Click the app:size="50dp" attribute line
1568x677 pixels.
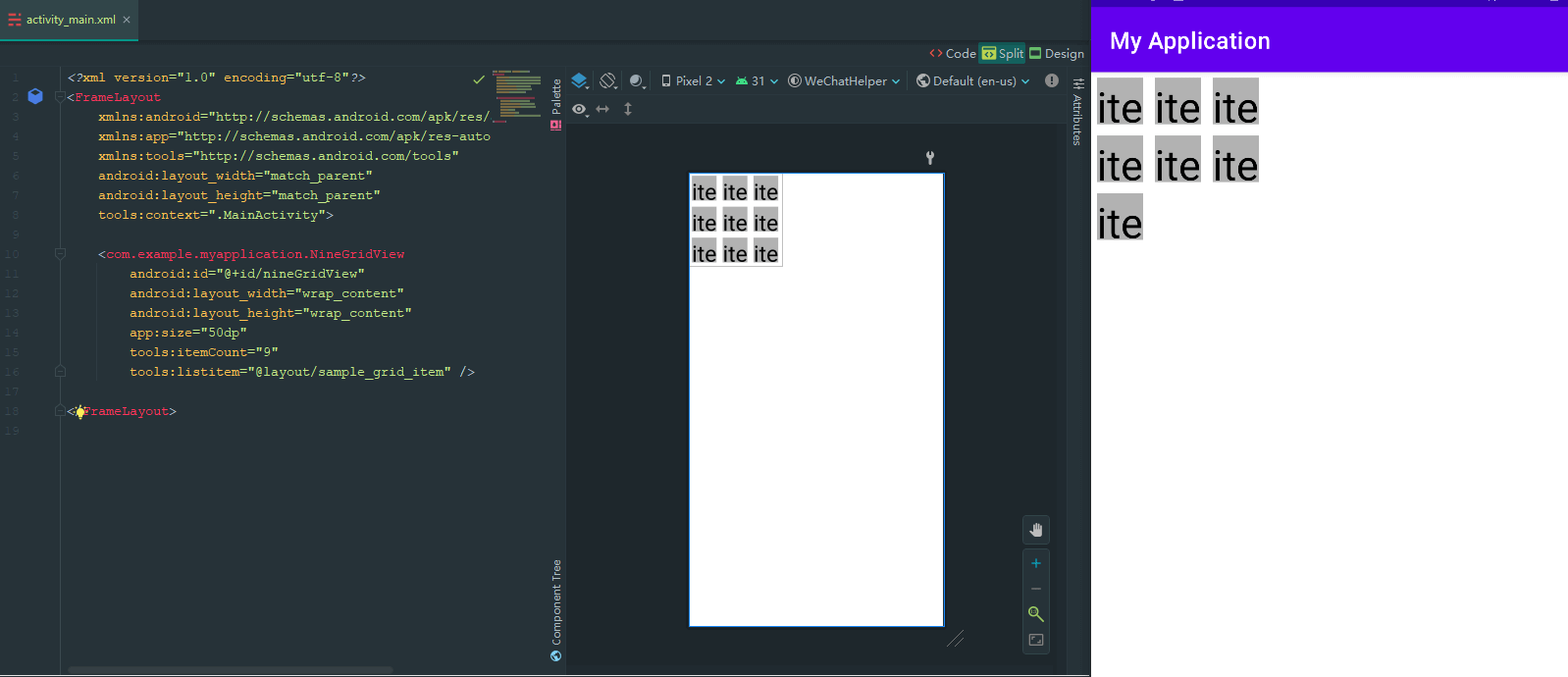187,333
